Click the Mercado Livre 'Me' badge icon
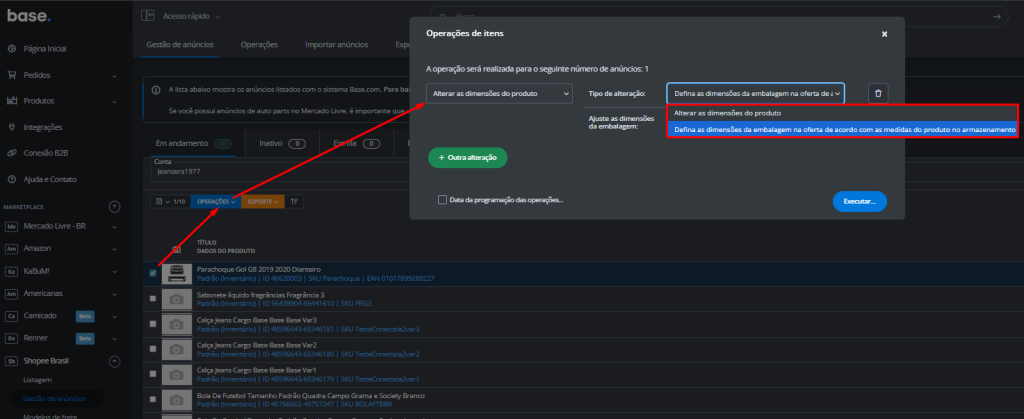 pyautogui.click(x=11, y=227)
